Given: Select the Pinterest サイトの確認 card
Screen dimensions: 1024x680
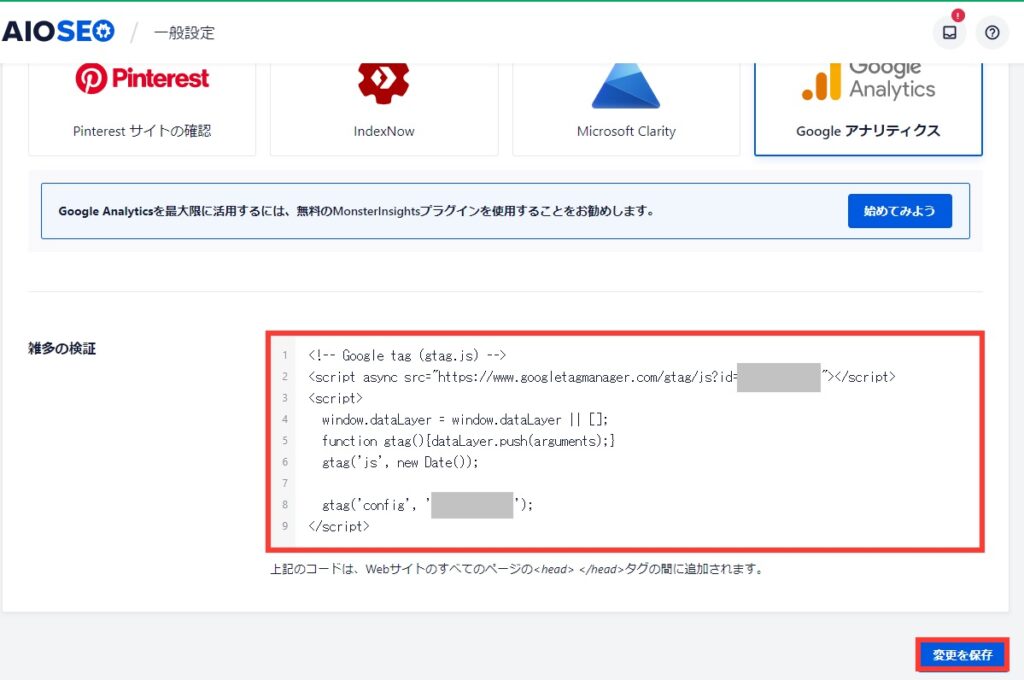Looking at the screenshot, I should [x=142, y=108].
